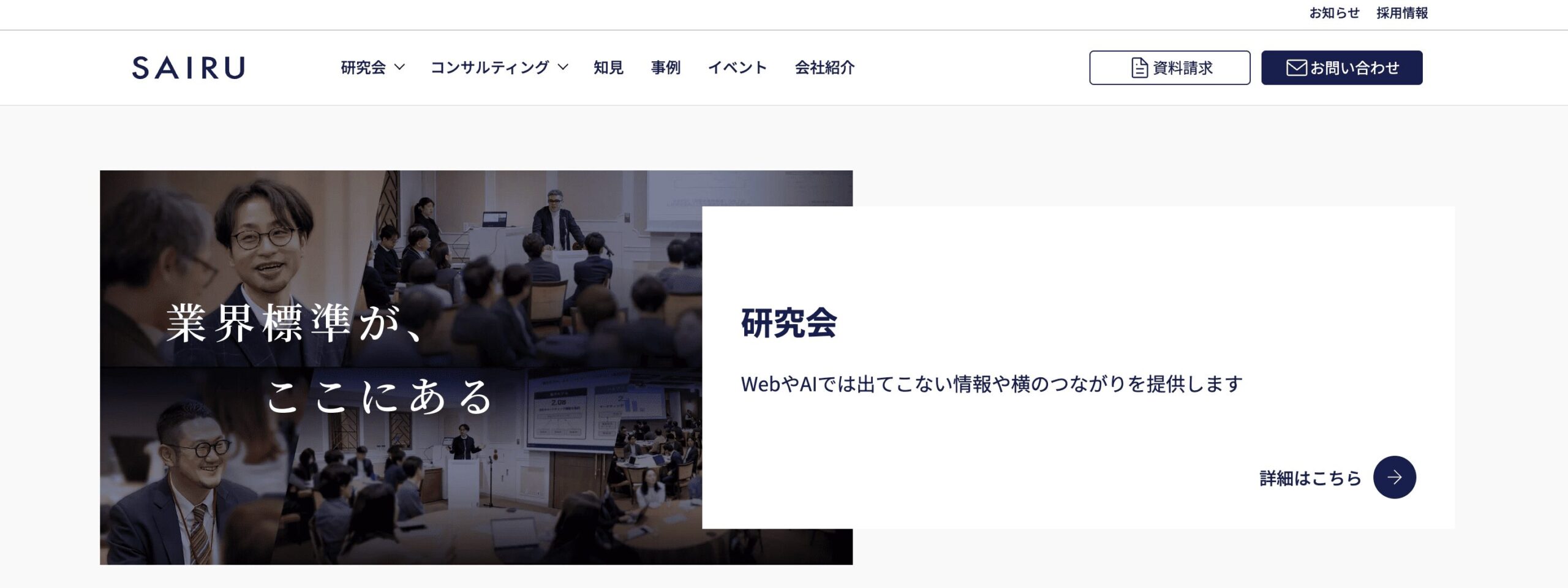Screen dimensions: 1568x588
Task: Click the 資料請求 button label
Action: (x=1183, y=68)
